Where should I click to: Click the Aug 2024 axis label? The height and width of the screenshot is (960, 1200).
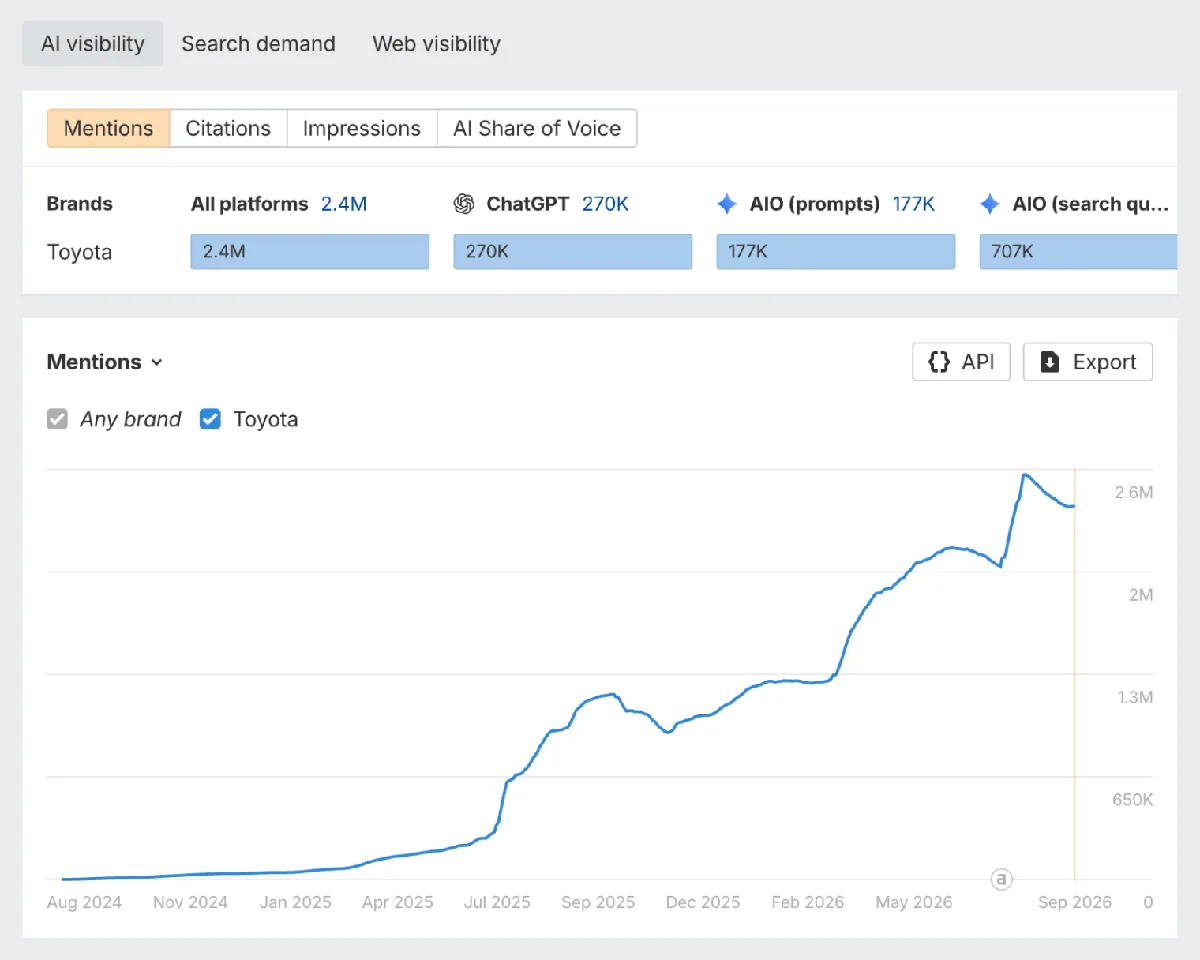pyautogui.click(x=84, y=902)
